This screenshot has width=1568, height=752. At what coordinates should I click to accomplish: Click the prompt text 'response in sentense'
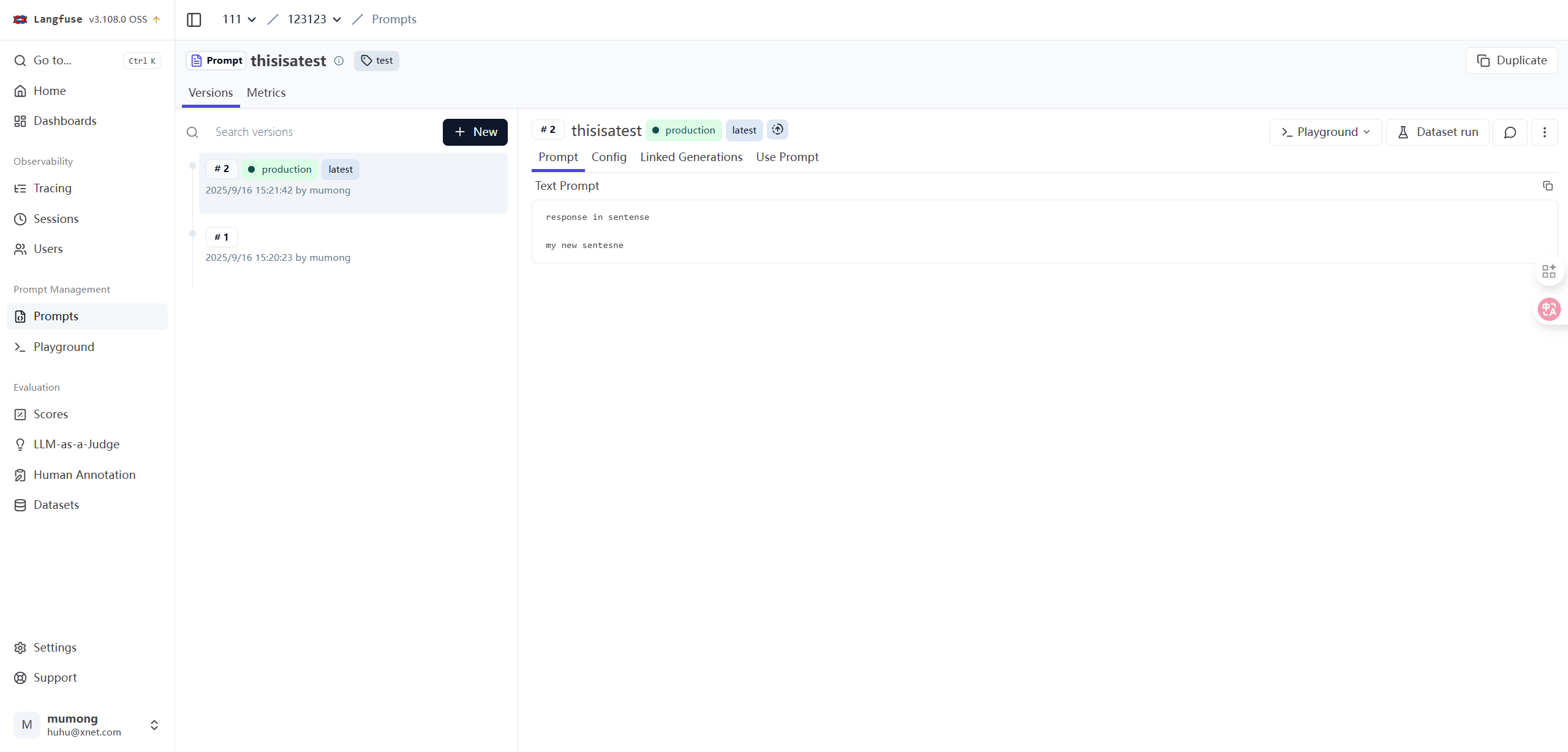tap(597, 217)
